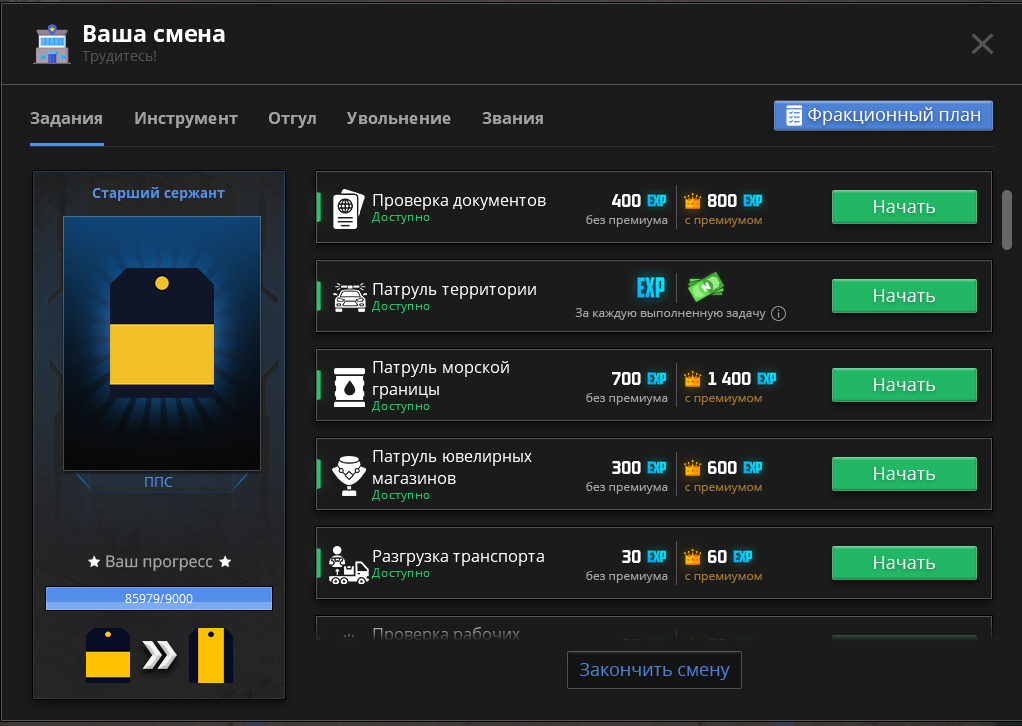The width and height of the screenshot is (1022, 726).
Task: Click the police station building icon
Action: tap(52, 44)
